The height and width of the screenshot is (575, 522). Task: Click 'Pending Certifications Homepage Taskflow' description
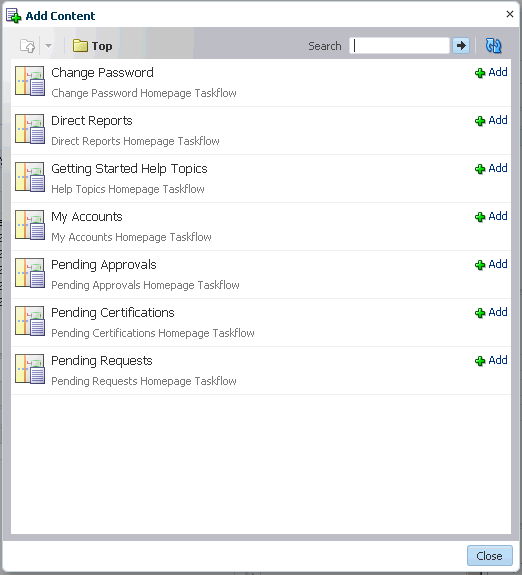[x=153, y=333]
